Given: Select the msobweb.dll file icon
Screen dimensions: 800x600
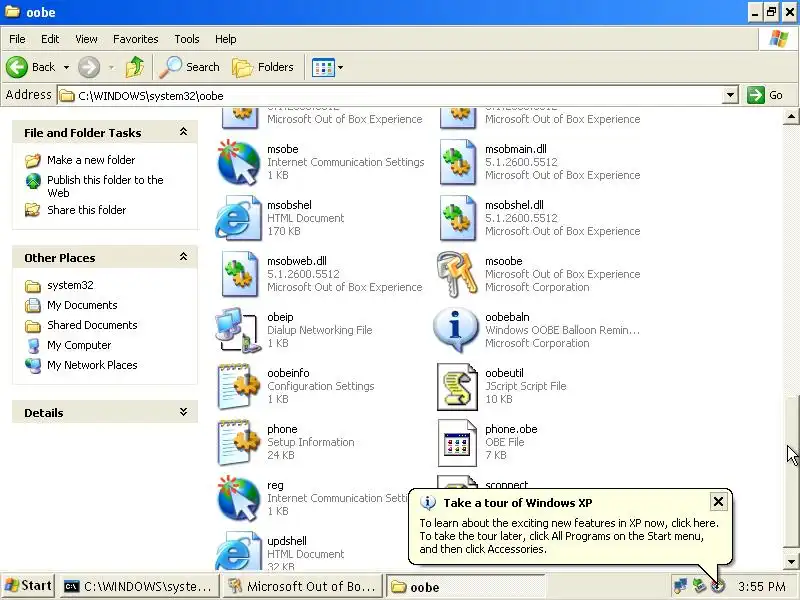Looking at the screenshot, I should (240, 274).
